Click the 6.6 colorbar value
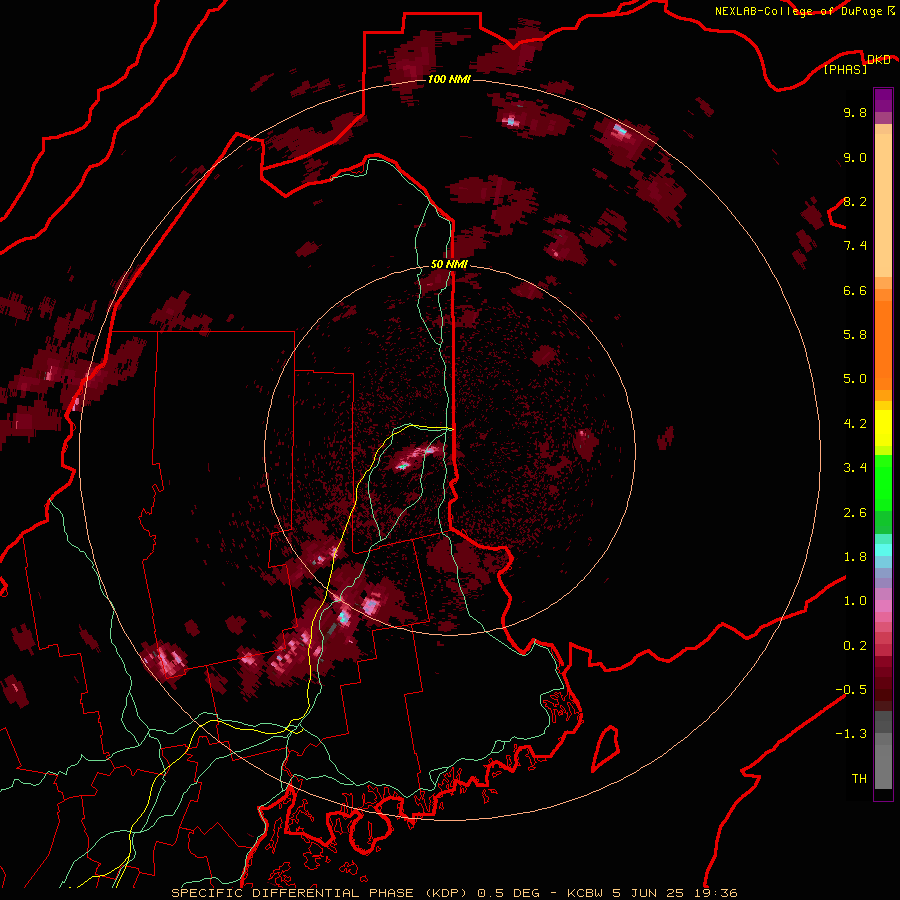 855,290
